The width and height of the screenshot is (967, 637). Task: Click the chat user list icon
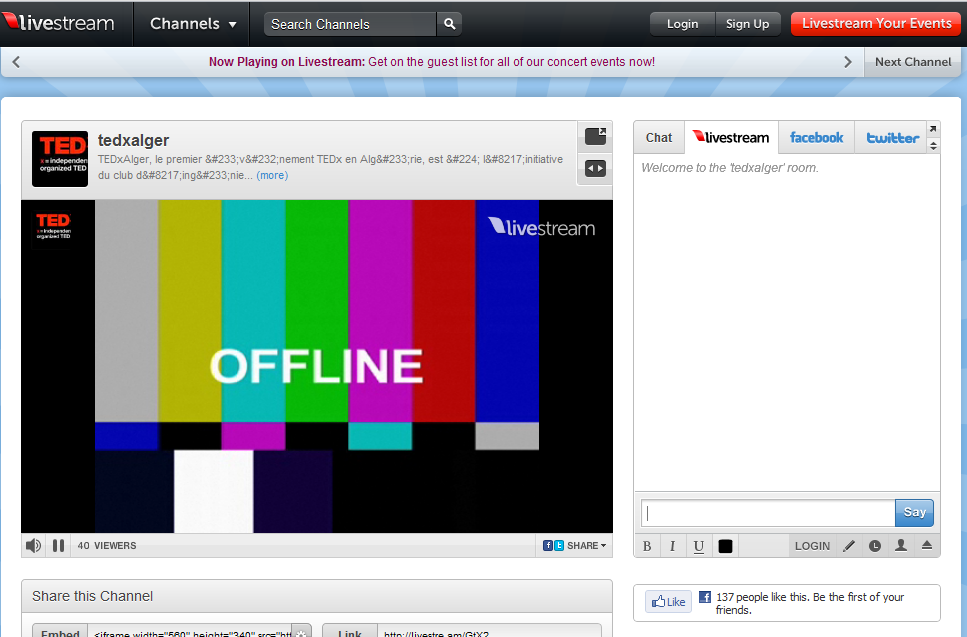click(x=901, y=545)
